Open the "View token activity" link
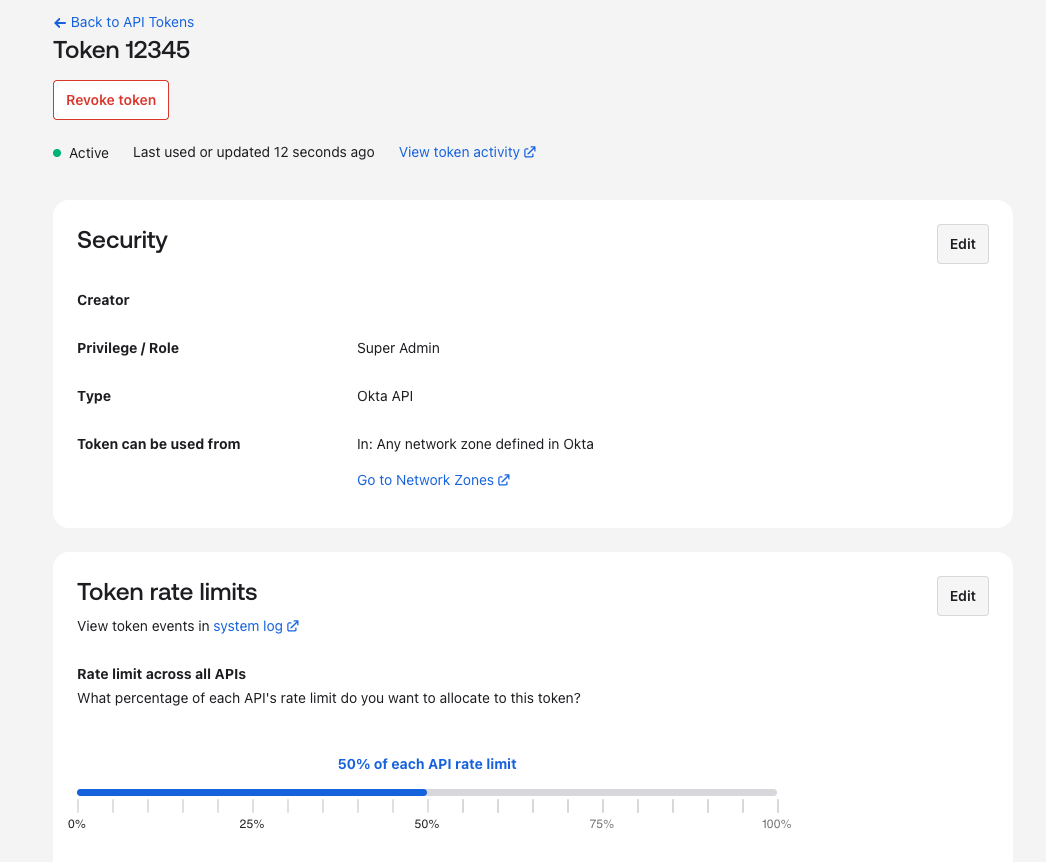This screenshot has height=862, width=1046. pos(460,152)
